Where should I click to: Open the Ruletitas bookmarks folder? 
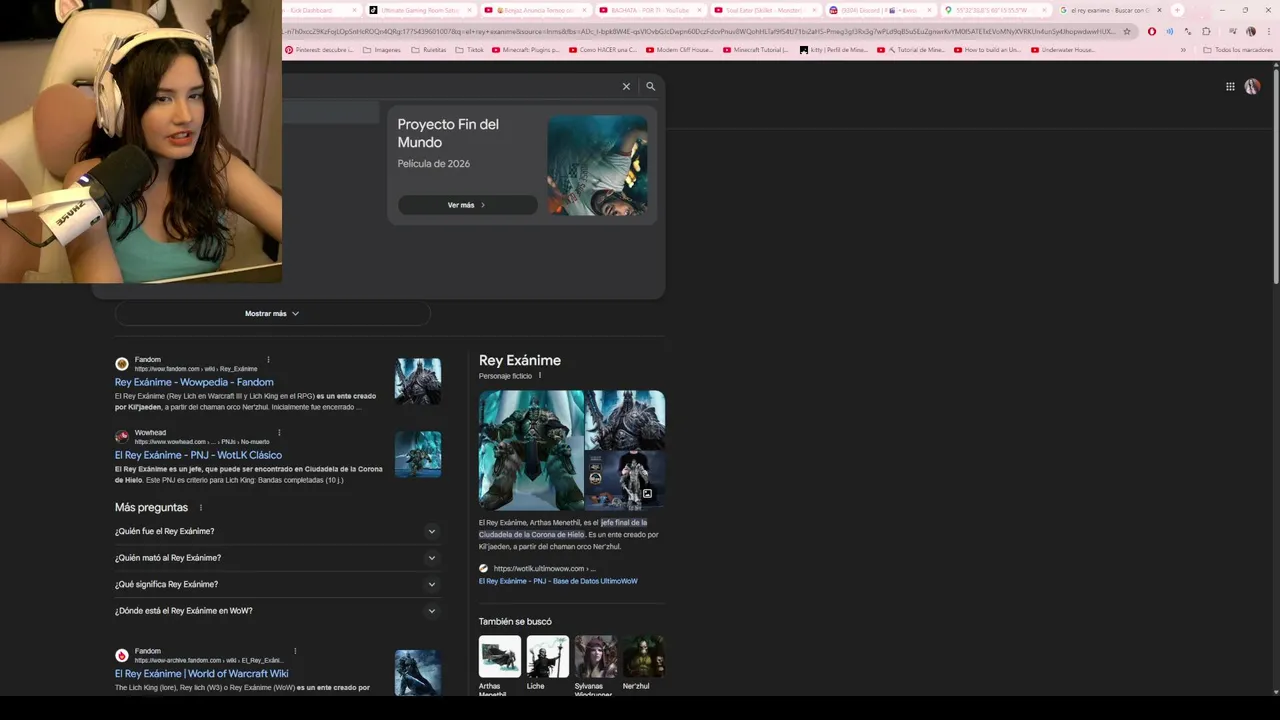pyautogui.click(x=428, y=50)
